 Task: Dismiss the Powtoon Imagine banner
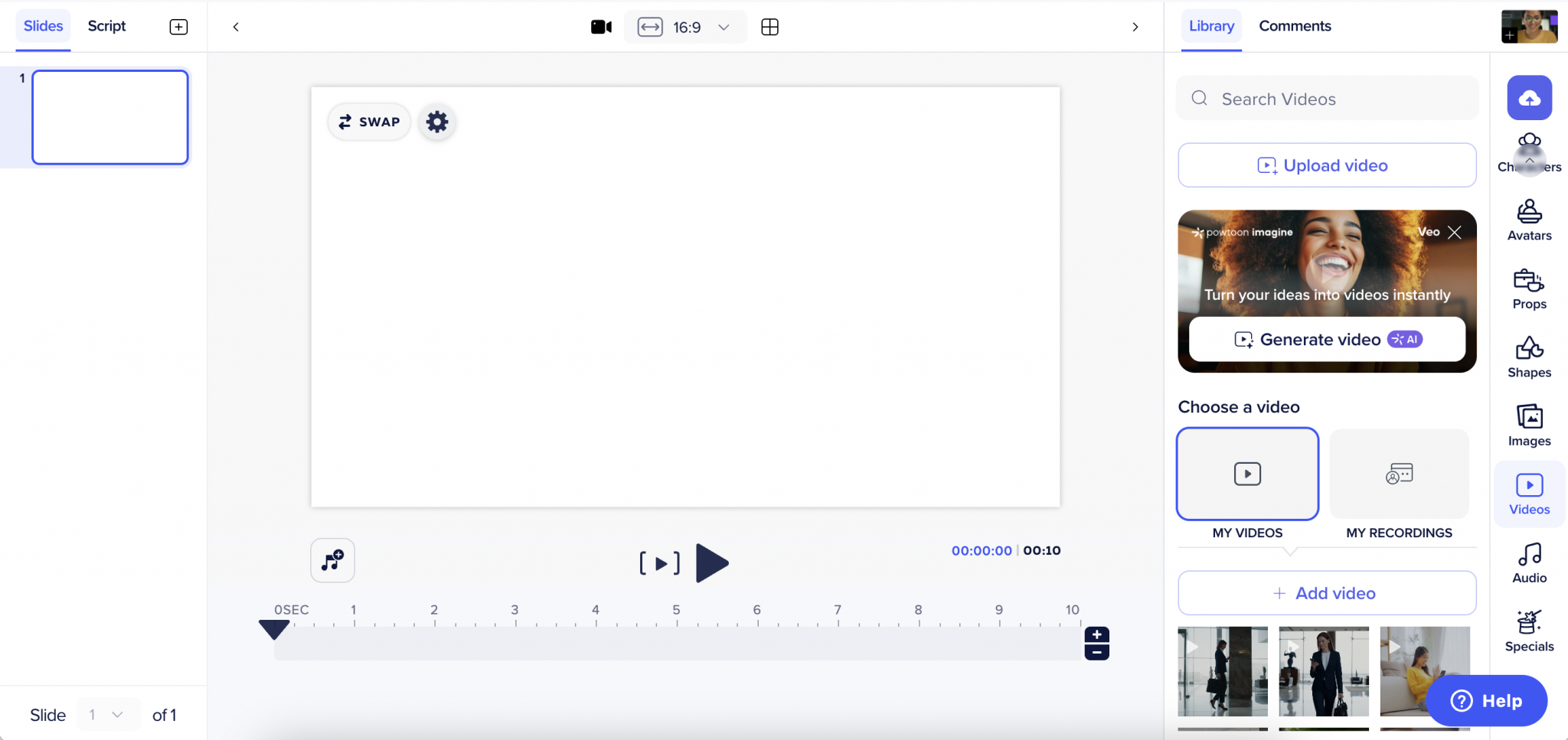[1453, 231]
